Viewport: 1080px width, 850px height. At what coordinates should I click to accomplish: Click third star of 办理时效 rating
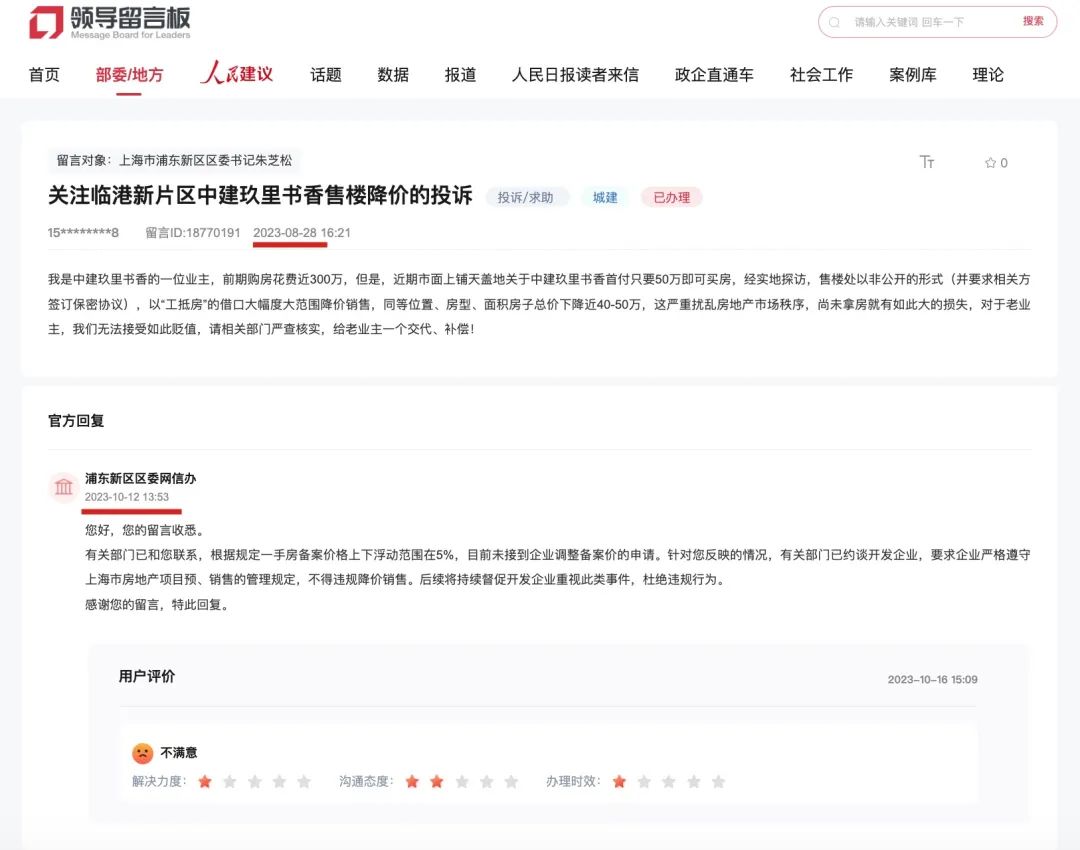(669, 781)
